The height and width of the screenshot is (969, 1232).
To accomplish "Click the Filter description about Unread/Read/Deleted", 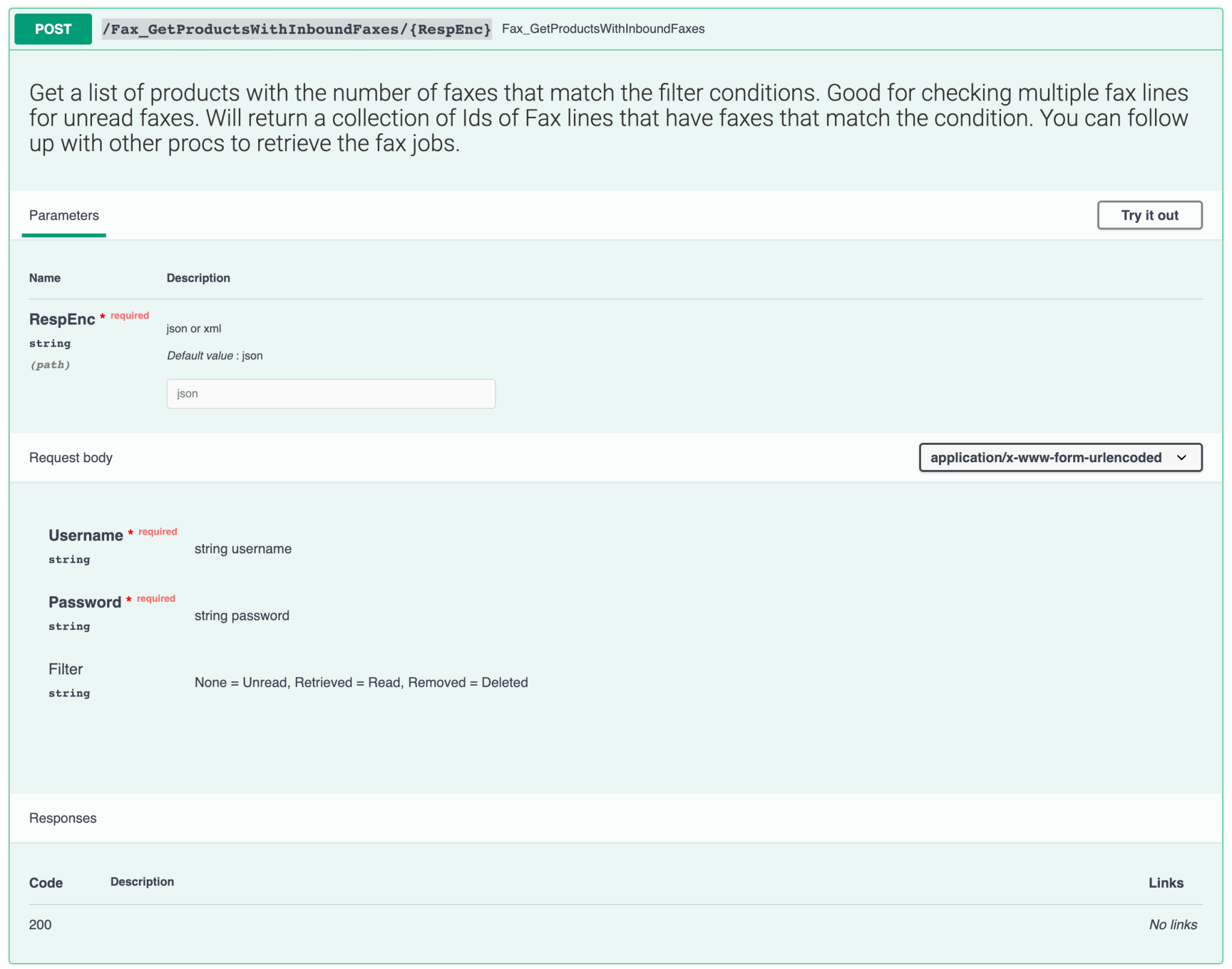I will point(361,683).
